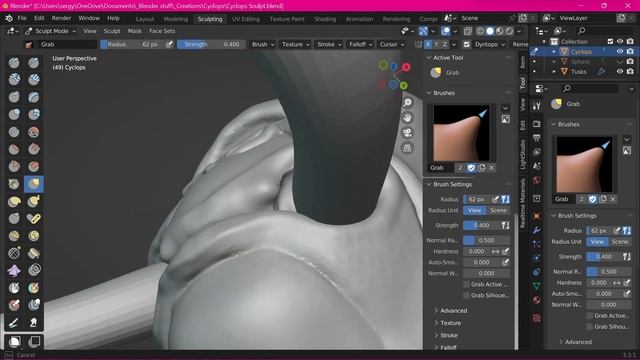This screenshot has height=360, width=640.
Task: Select the Pose brush tool
Action: coord(33,218)
